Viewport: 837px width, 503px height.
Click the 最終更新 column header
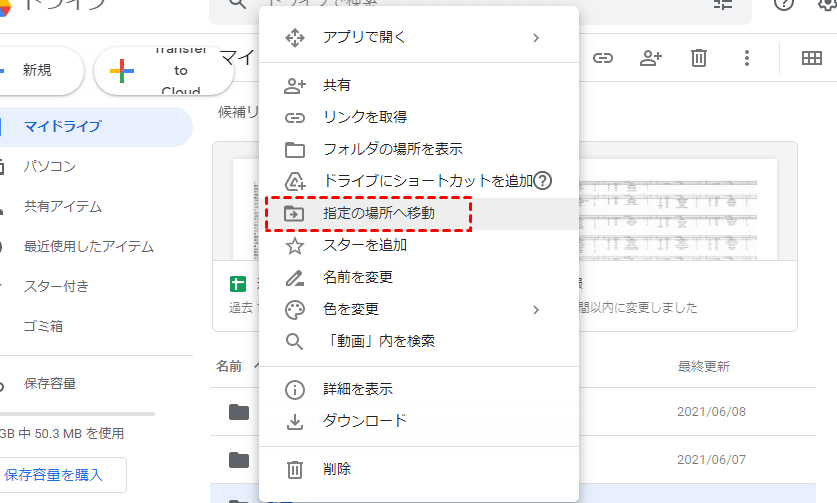coord(704,366)
